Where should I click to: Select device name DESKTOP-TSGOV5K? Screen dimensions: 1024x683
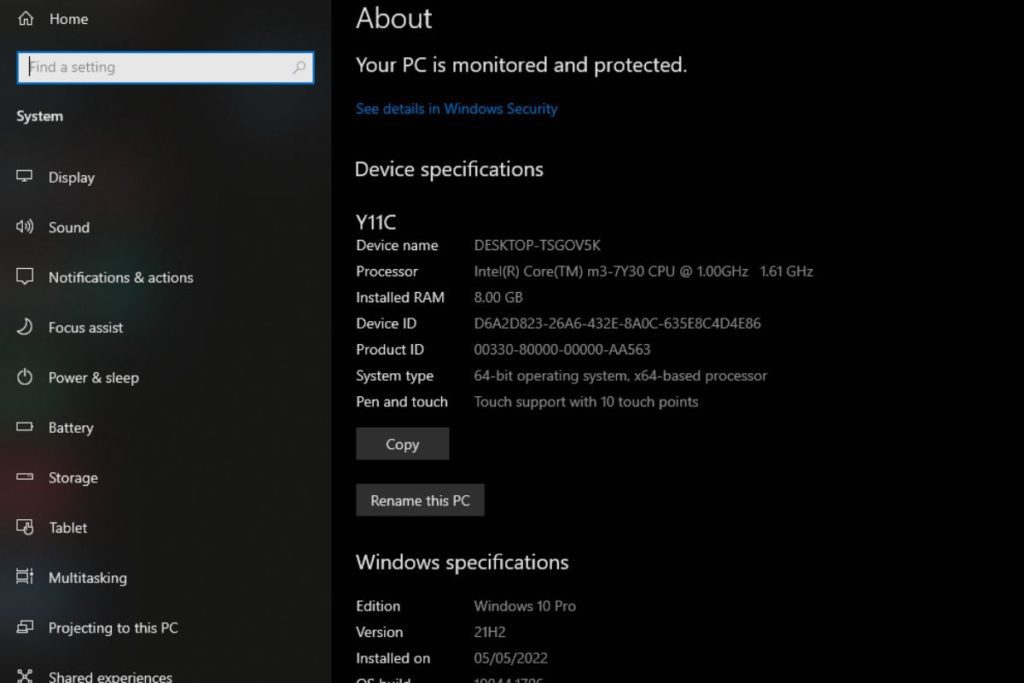coord(537,246)
